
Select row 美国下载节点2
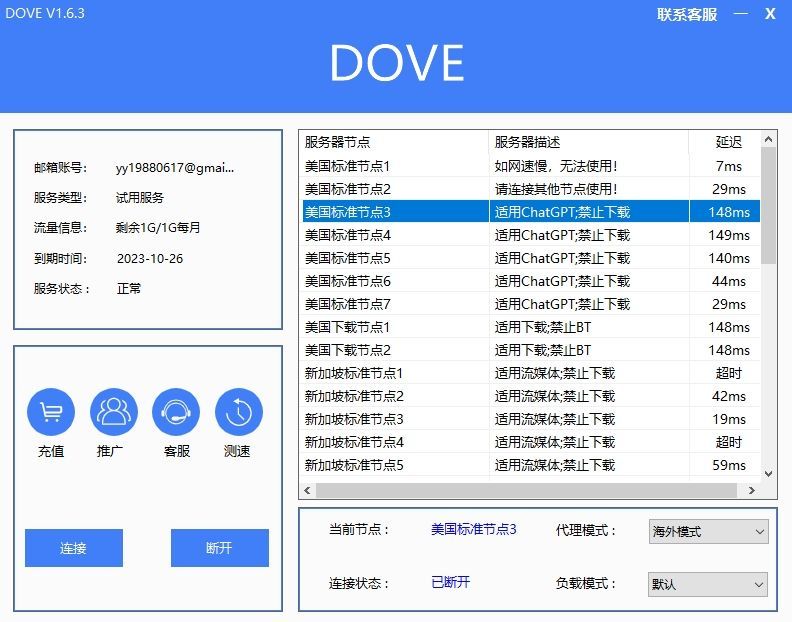point(531,350)
